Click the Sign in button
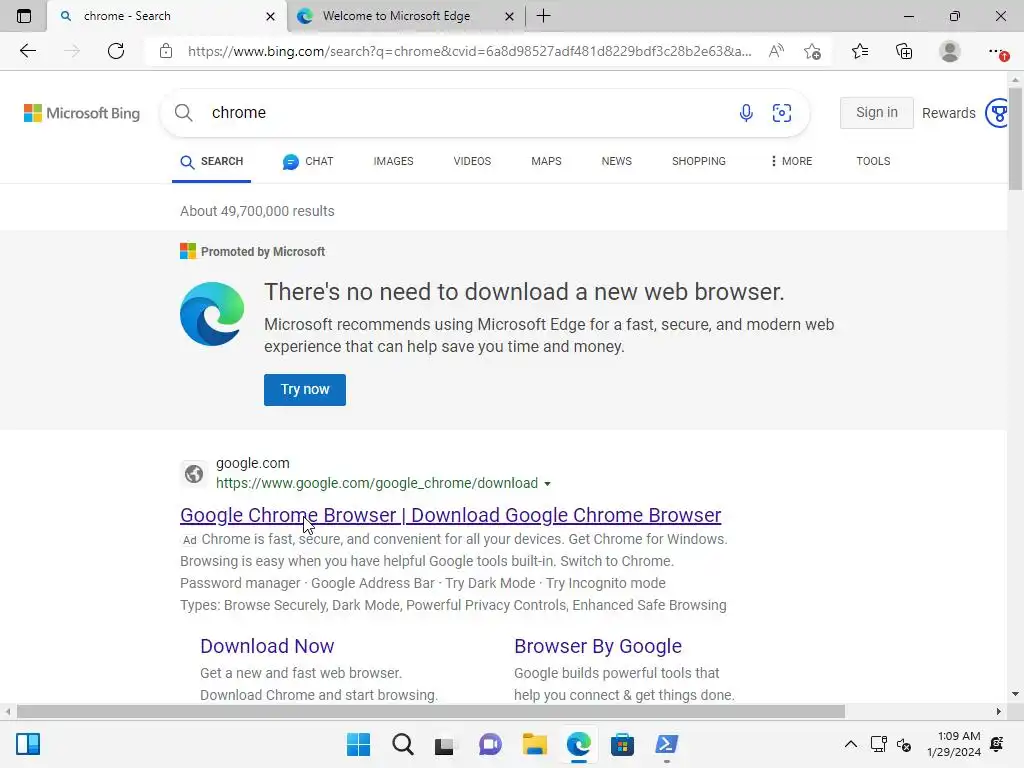 click(876, 112)
